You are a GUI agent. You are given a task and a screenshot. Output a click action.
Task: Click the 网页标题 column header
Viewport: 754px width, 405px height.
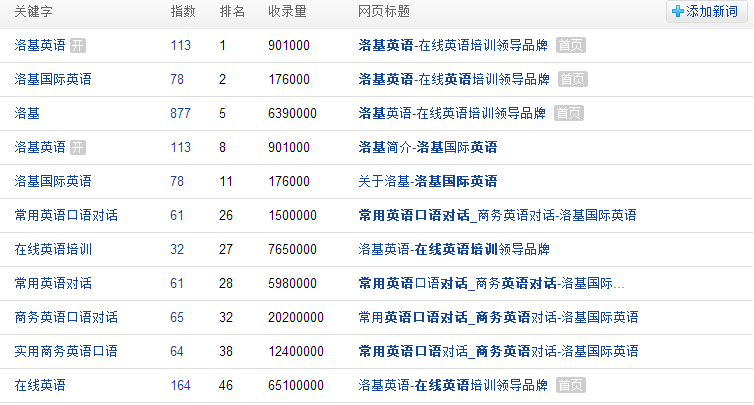pos(384,12)
